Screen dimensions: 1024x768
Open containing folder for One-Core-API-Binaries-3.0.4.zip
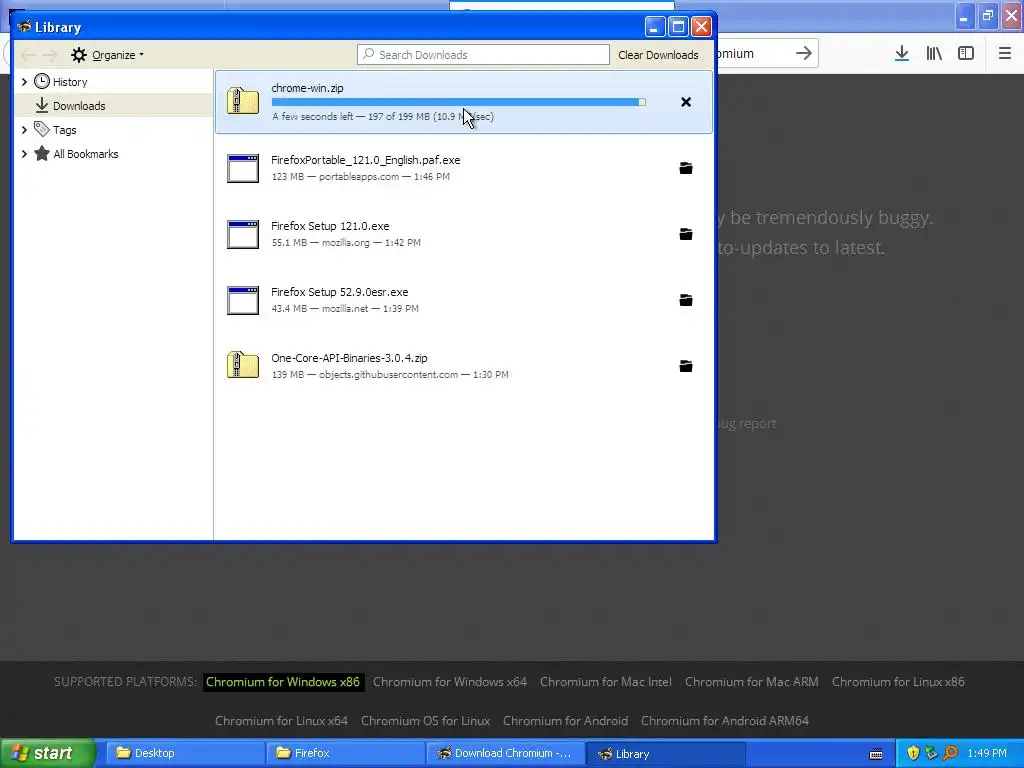click(x=686, y=366)
